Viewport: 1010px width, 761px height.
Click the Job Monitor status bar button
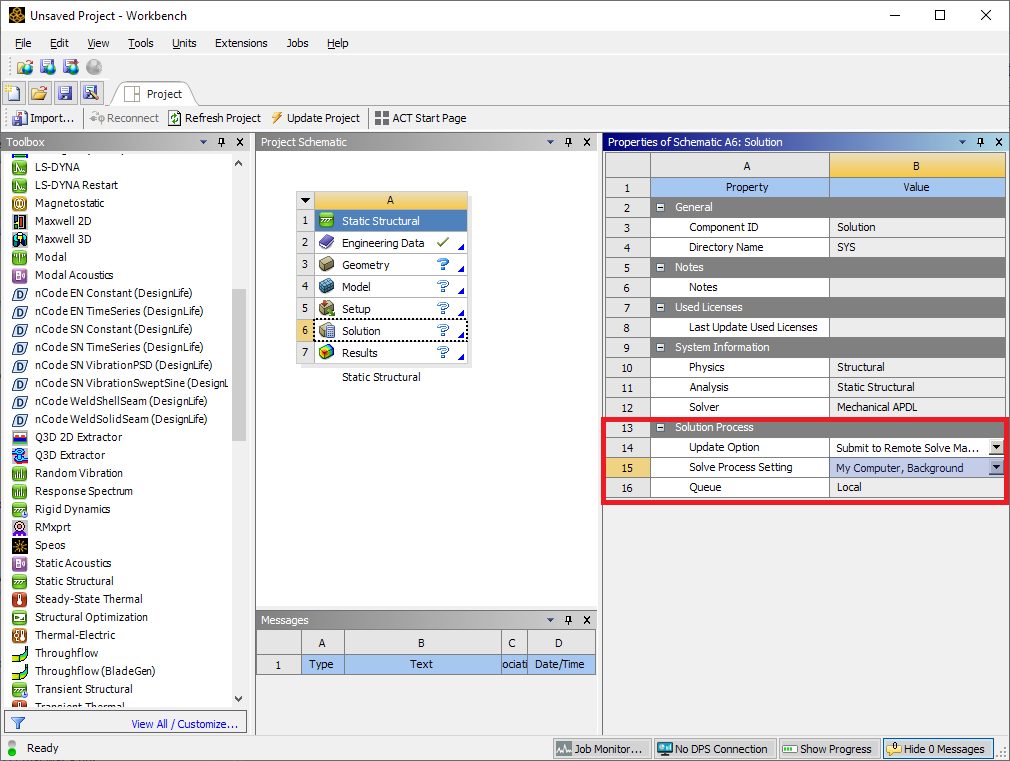pos(600,748)
